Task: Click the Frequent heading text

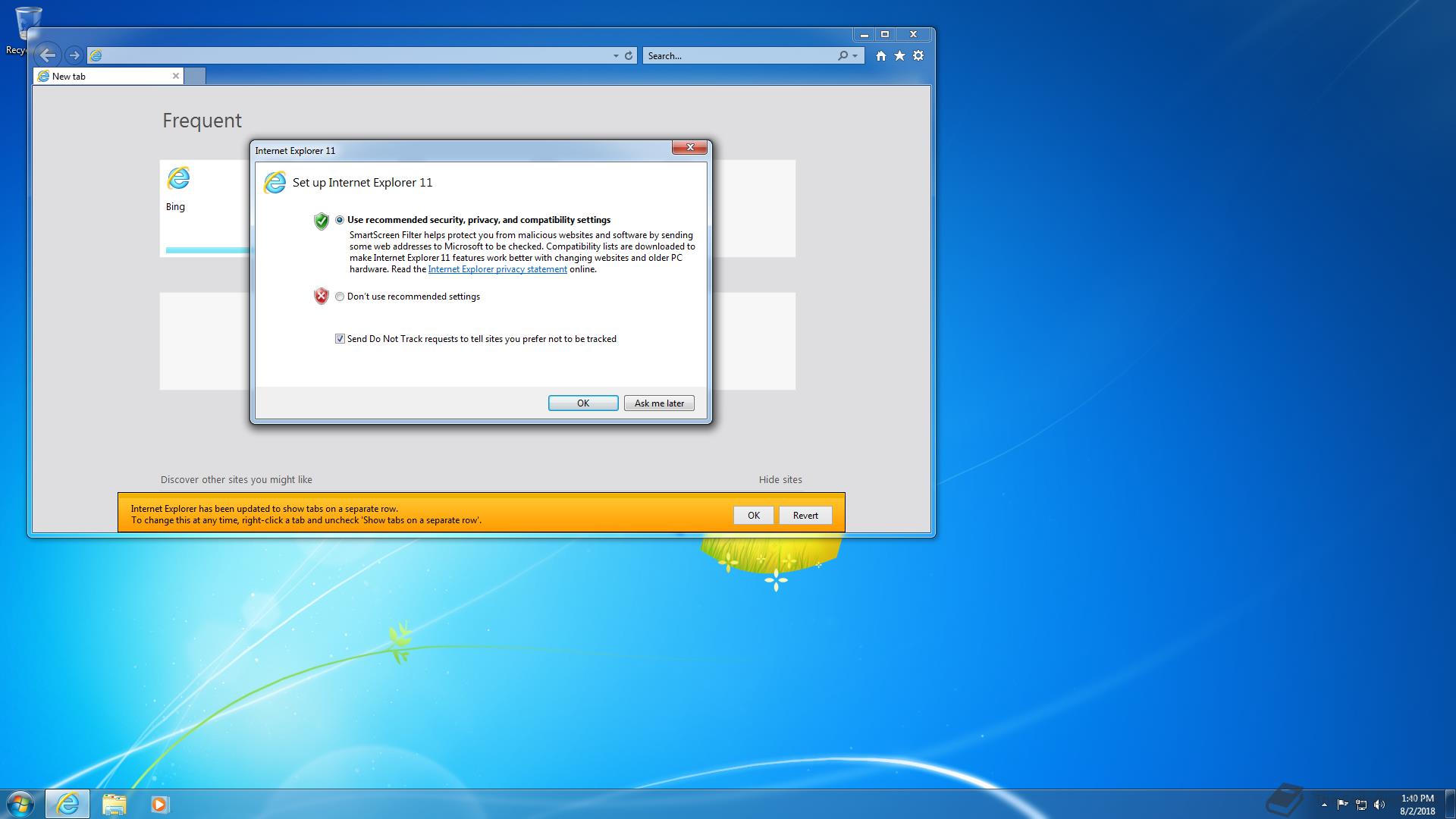Action: [202, 121]
